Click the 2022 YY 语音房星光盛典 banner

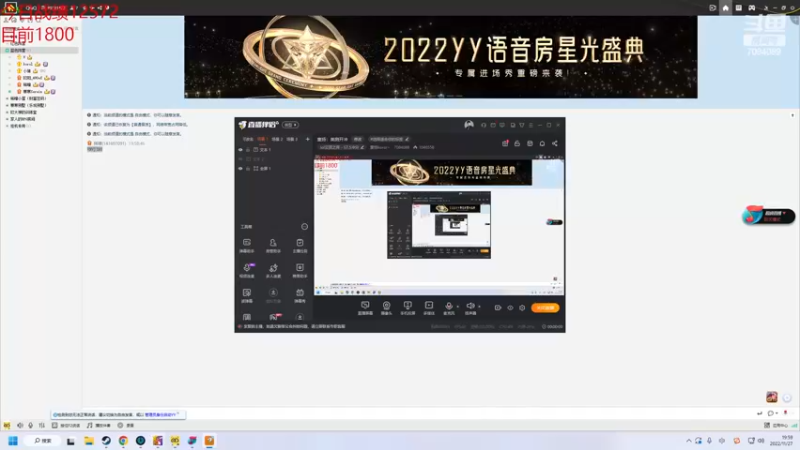(441, 57)
